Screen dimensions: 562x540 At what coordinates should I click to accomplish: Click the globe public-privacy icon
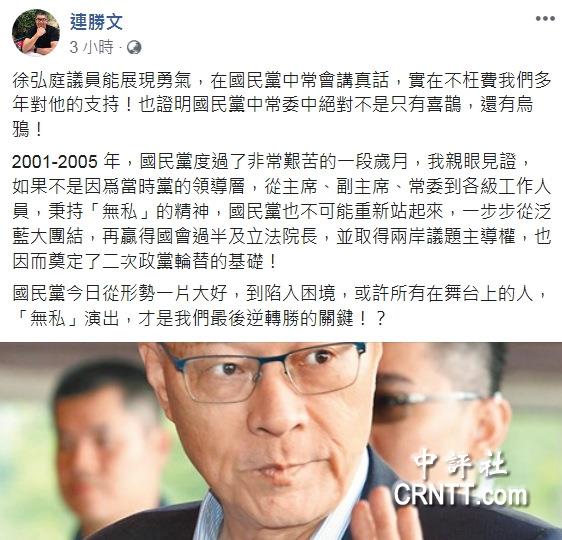click(x=134, y=47)
